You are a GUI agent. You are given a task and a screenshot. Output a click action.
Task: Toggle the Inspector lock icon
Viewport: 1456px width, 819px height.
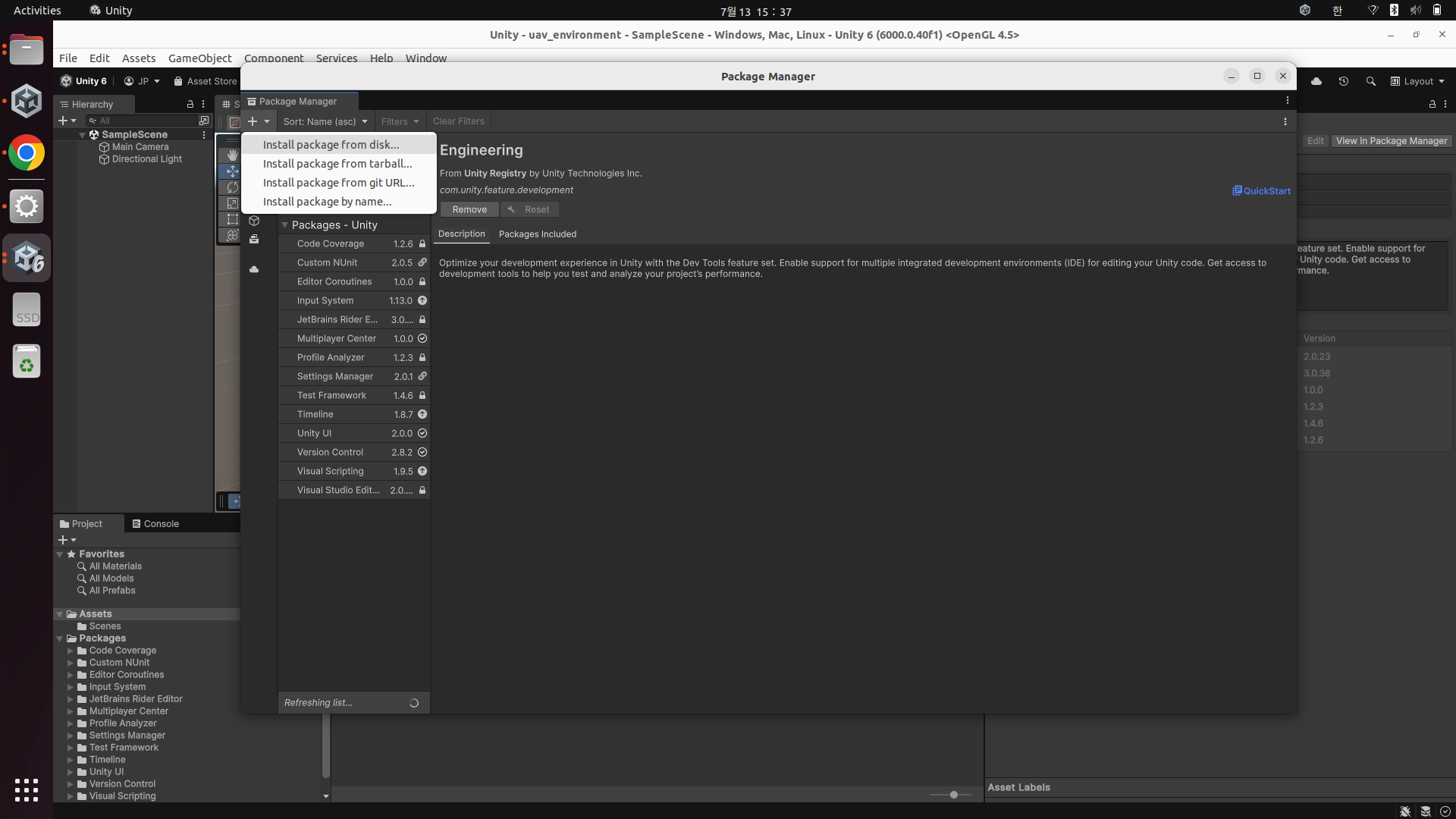coord(1432,104)
